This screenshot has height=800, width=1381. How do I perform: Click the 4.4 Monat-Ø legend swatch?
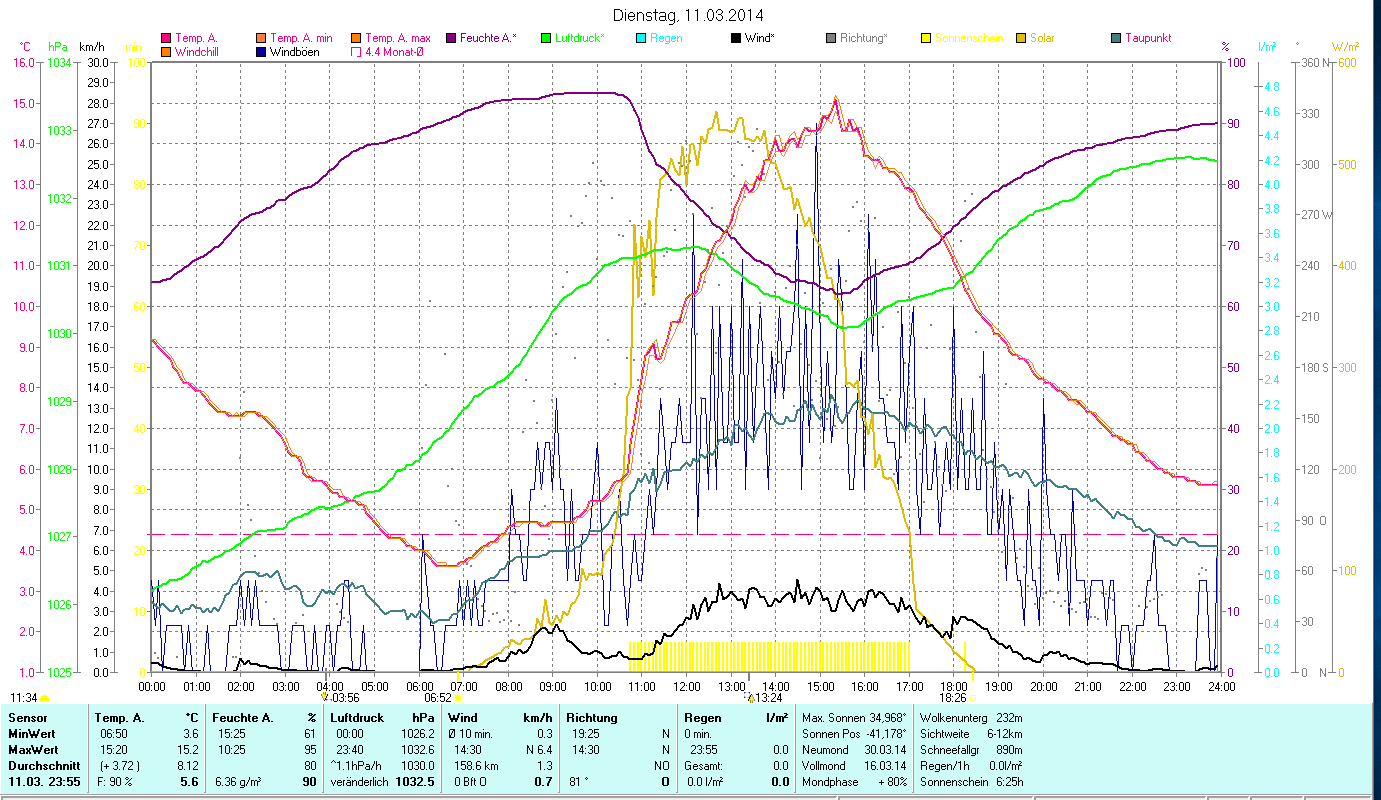tap(356, 51)
